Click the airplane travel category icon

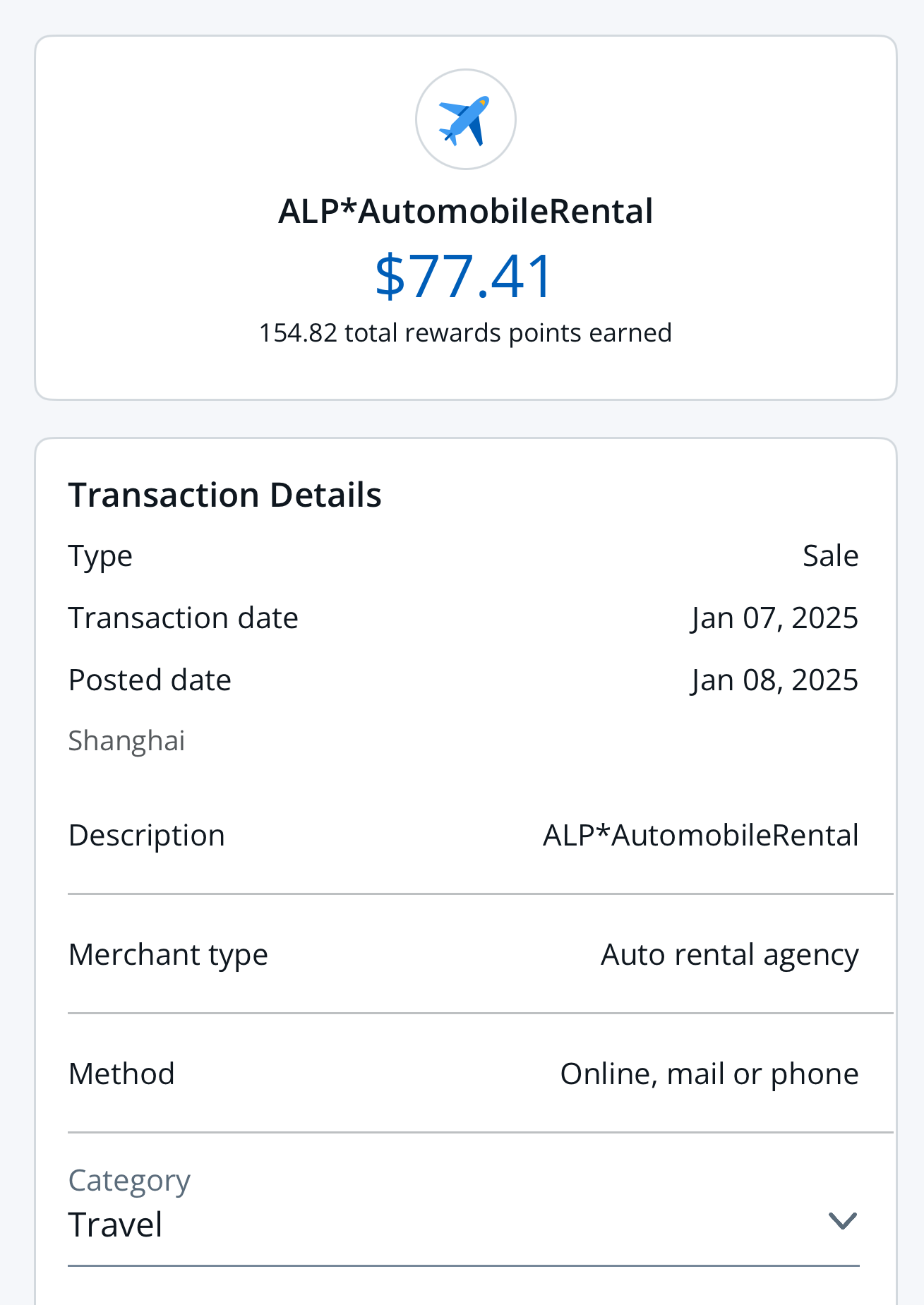465,119
